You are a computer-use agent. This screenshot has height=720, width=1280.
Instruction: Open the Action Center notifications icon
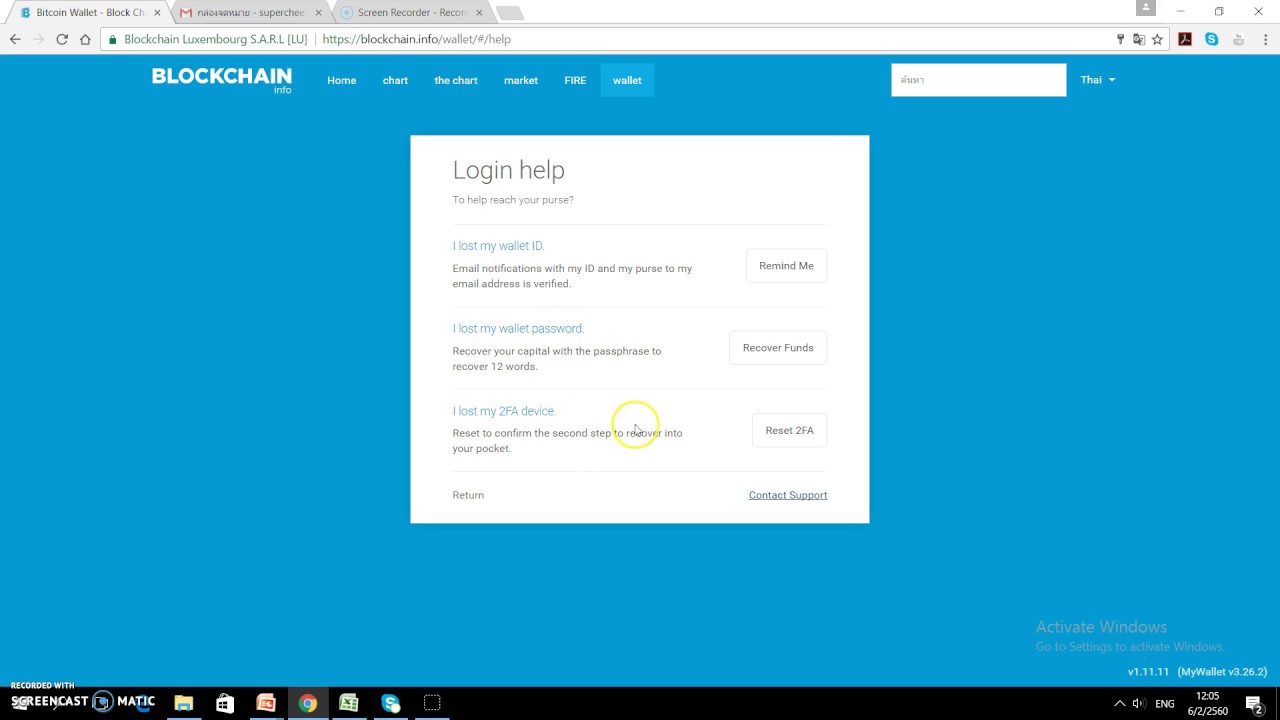pyautogui.click(x=1254, y=704)
